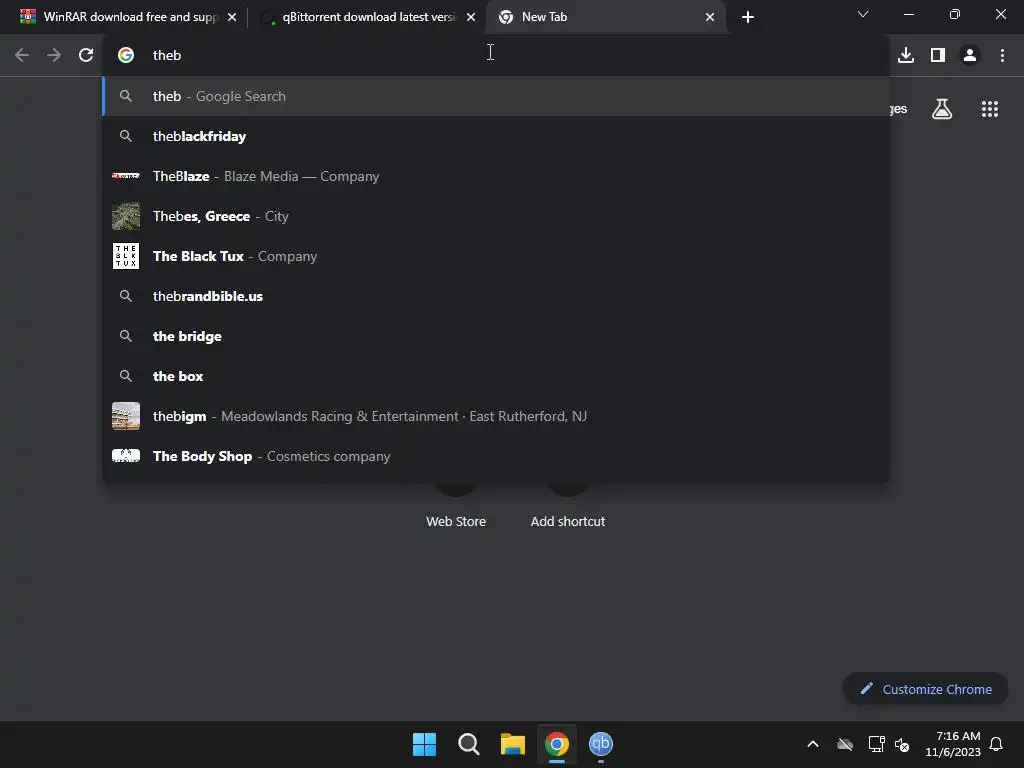Open File Explorer from taskbar

pyautogui.click(x=513, y=744)
